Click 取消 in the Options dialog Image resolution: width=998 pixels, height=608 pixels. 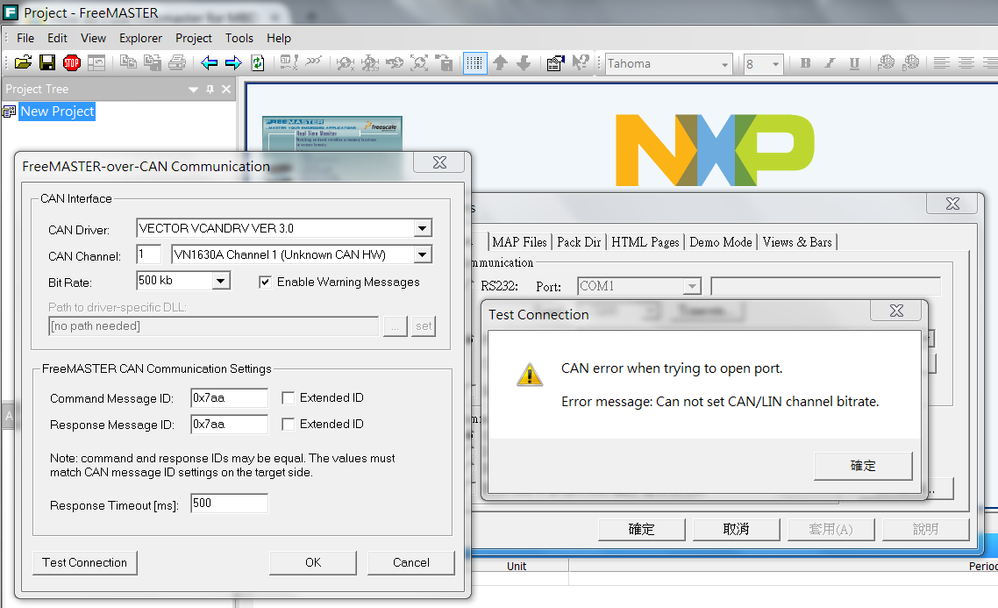736,529
